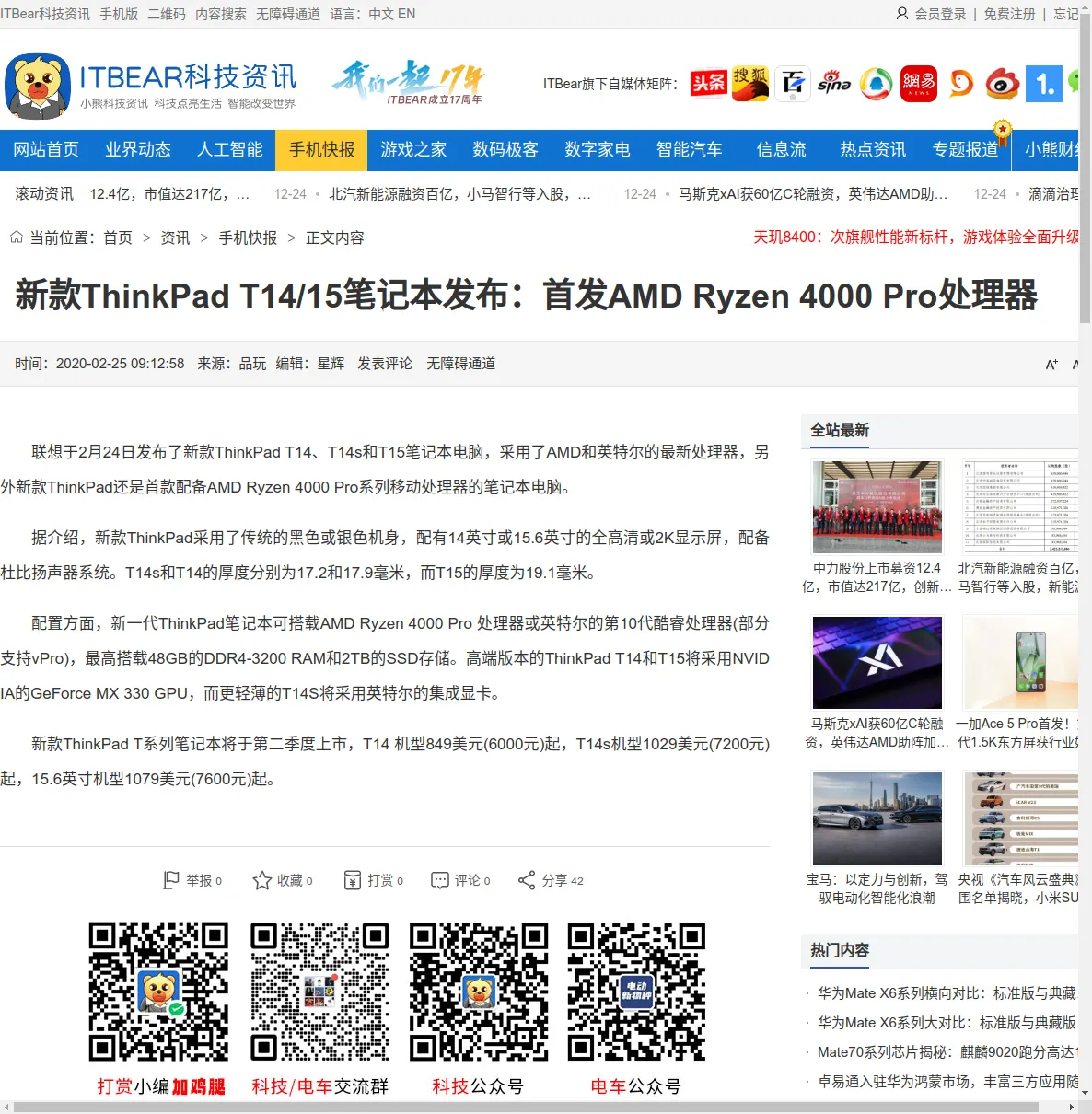Image resolution: width=1092 pixels, height=1114 pixels.
Task: Click the 会员登录 link
Action: (x=940, y=14)
